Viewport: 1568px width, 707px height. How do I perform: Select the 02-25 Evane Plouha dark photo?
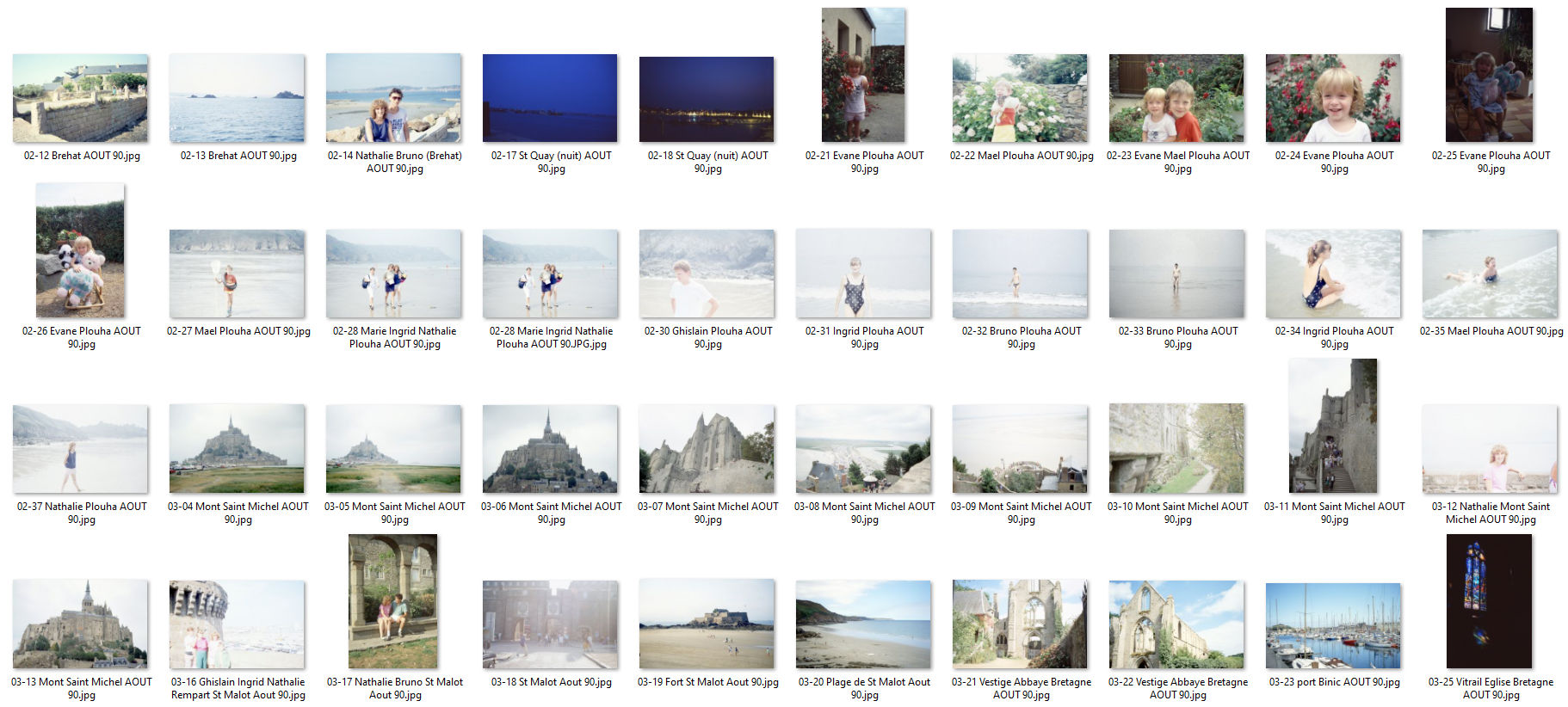click(x=1490, y=75)
